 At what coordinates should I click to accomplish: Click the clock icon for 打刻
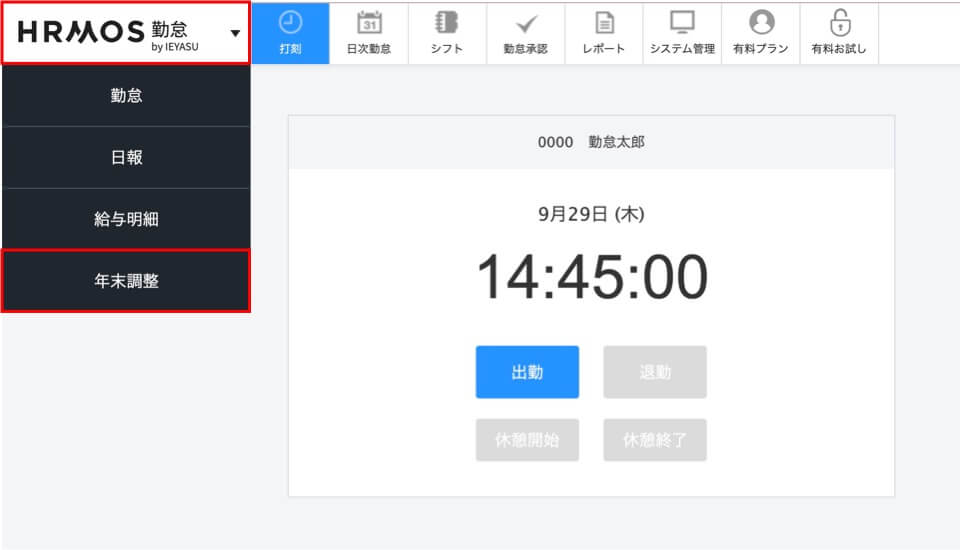(290, 23)
